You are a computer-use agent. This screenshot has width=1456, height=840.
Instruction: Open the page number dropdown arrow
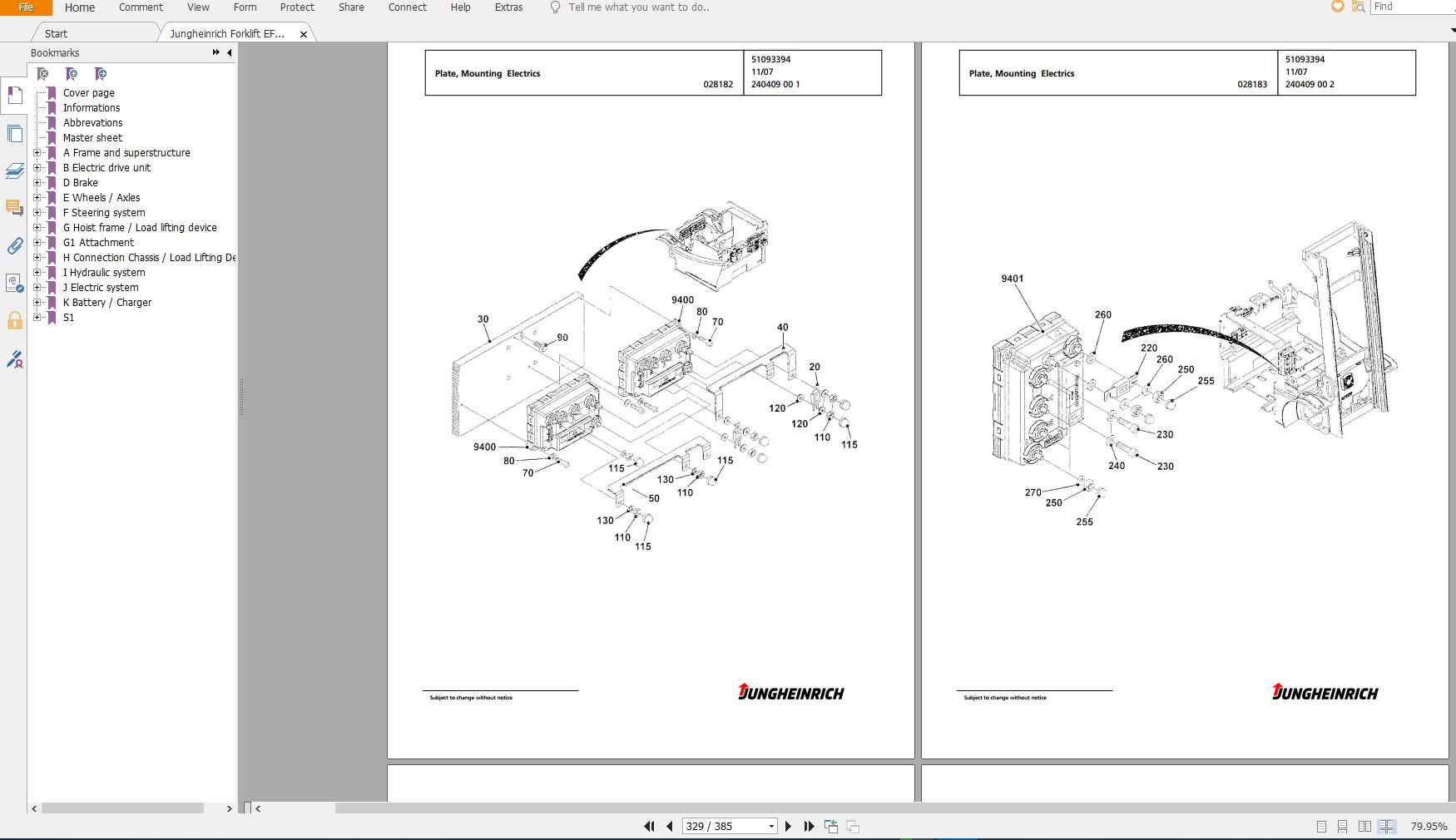(x=771, y=827)
